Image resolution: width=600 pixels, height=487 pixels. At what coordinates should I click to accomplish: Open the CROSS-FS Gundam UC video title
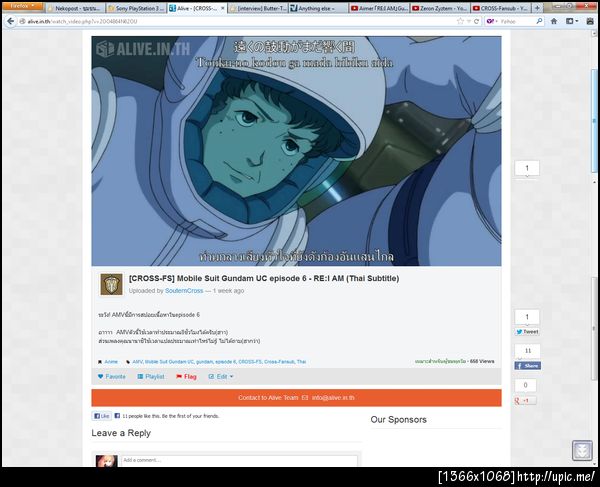coord(264,279)
